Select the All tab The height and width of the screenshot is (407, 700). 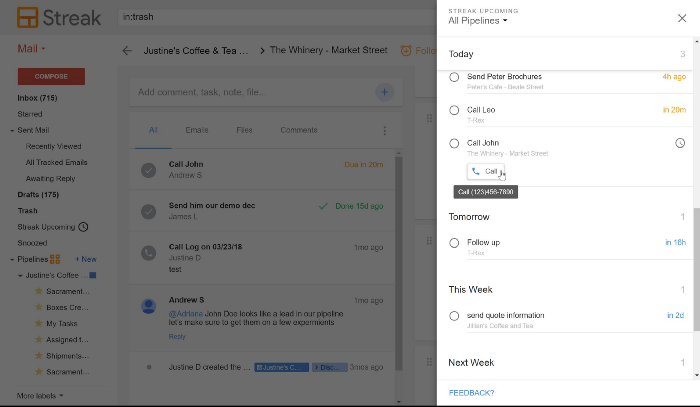click(x=153, y=130)
